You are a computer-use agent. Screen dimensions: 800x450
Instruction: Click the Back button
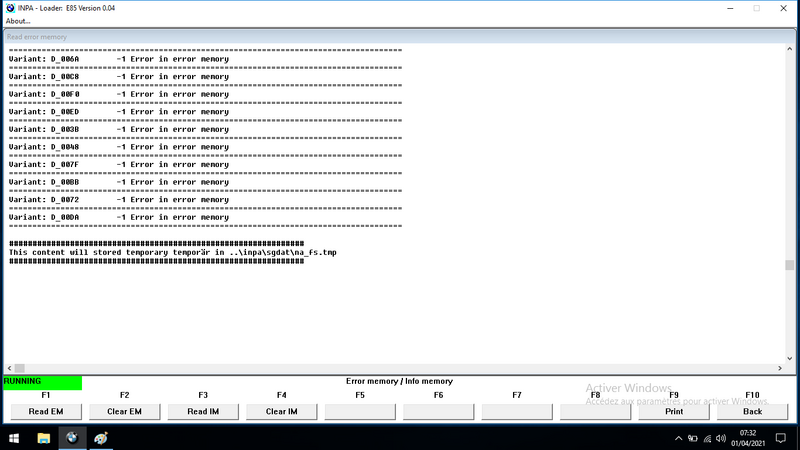coord(753,411)
